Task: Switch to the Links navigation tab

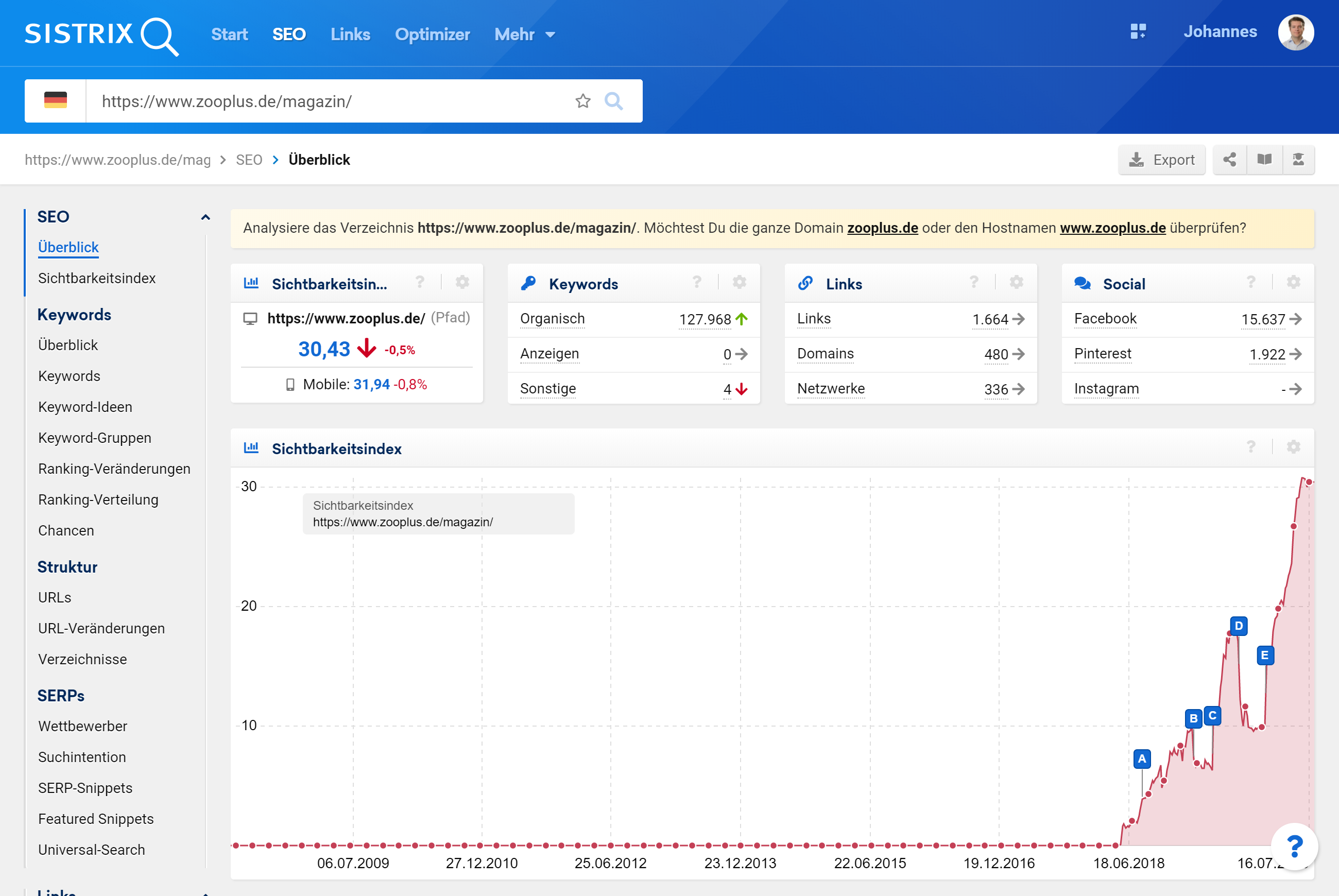Action: pos(350,35)
